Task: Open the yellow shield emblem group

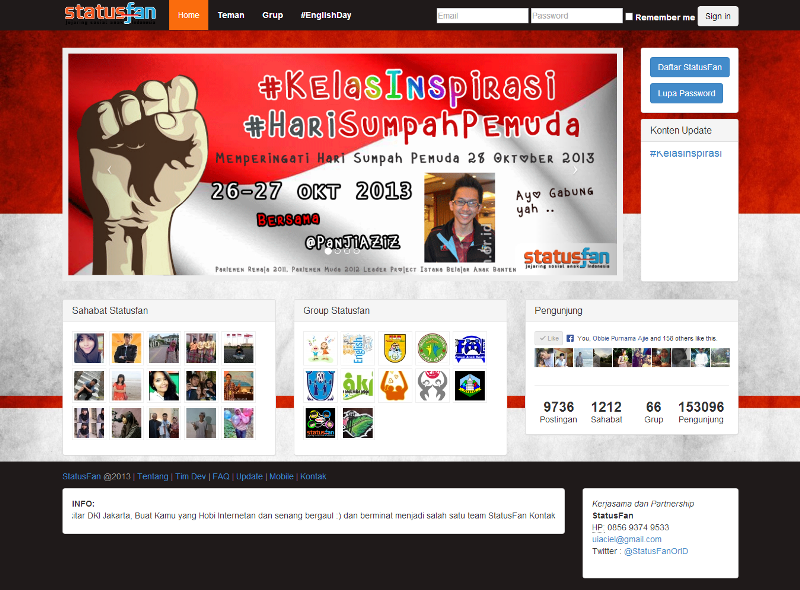Action: pos(395,348)
